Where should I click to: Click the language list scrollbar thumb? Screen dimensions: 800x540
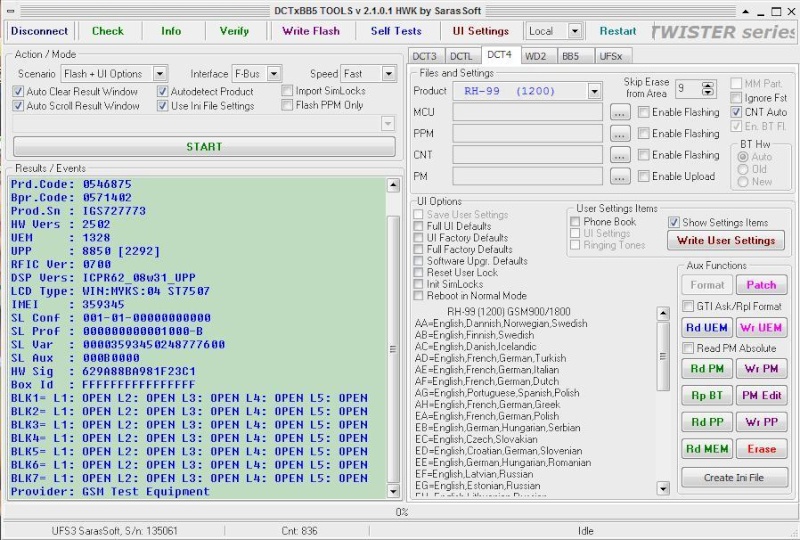663,356
